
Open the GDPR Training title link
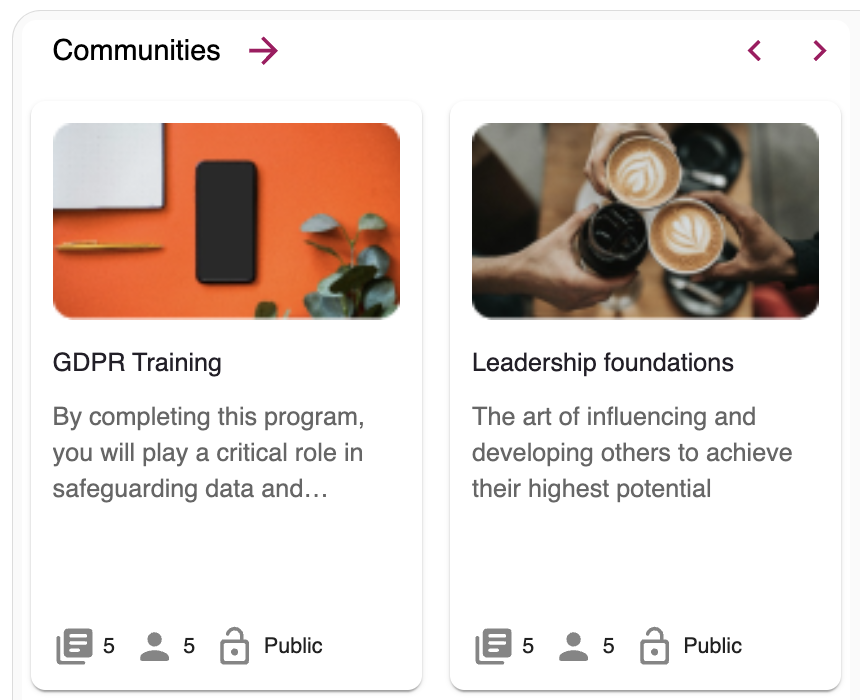point(137,362)
